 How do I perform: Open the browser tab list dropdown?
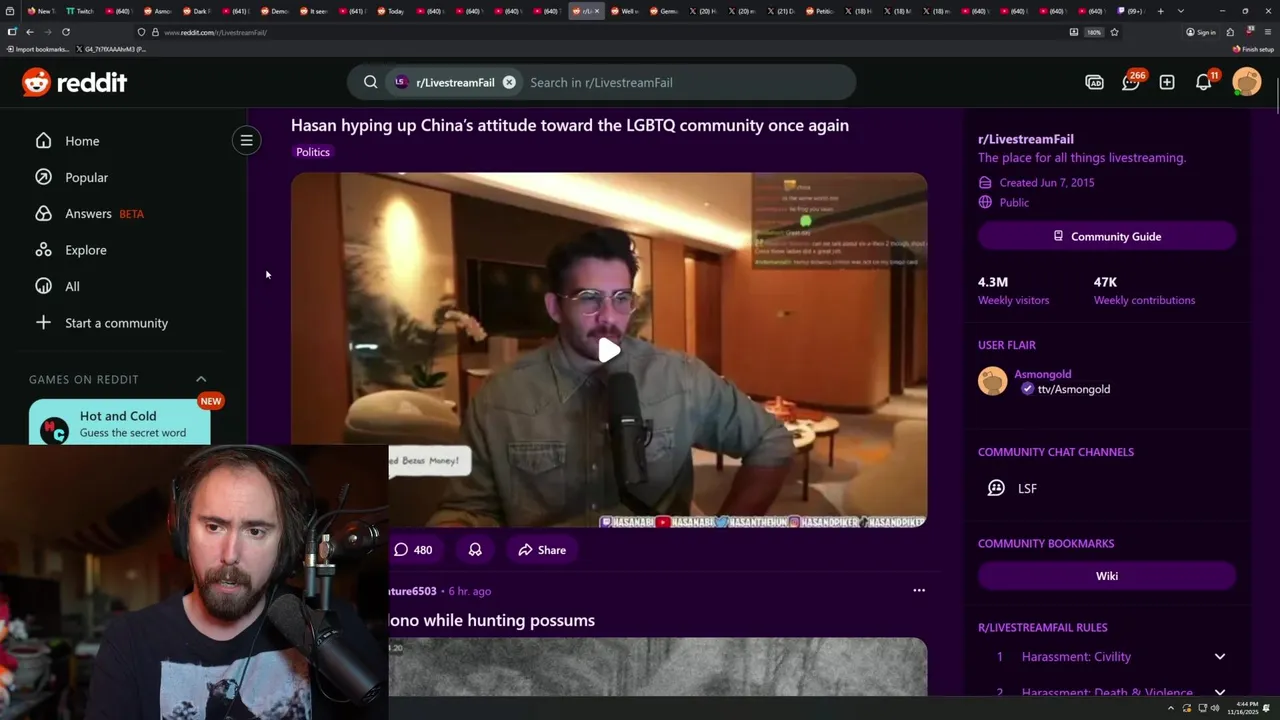(1181, 11)
